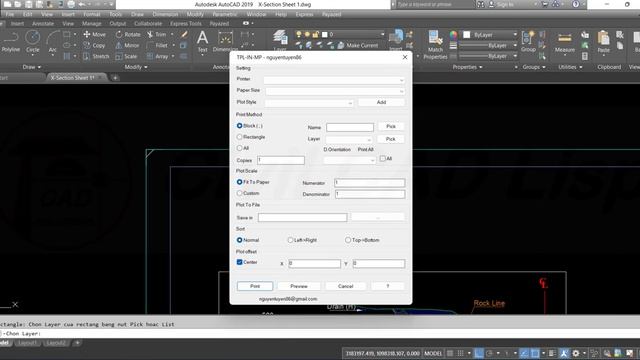Activate the Stretch tool
This screenshot has width=640, height=360.
[96, 56]
